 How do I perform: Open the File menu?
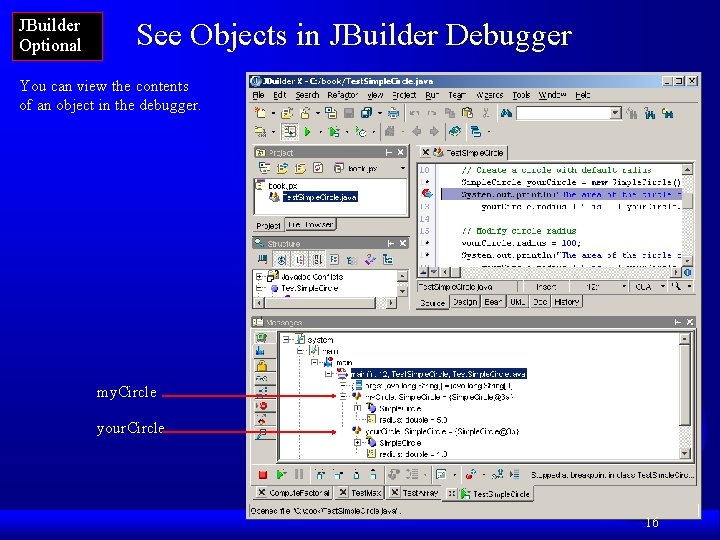(258, 95)
